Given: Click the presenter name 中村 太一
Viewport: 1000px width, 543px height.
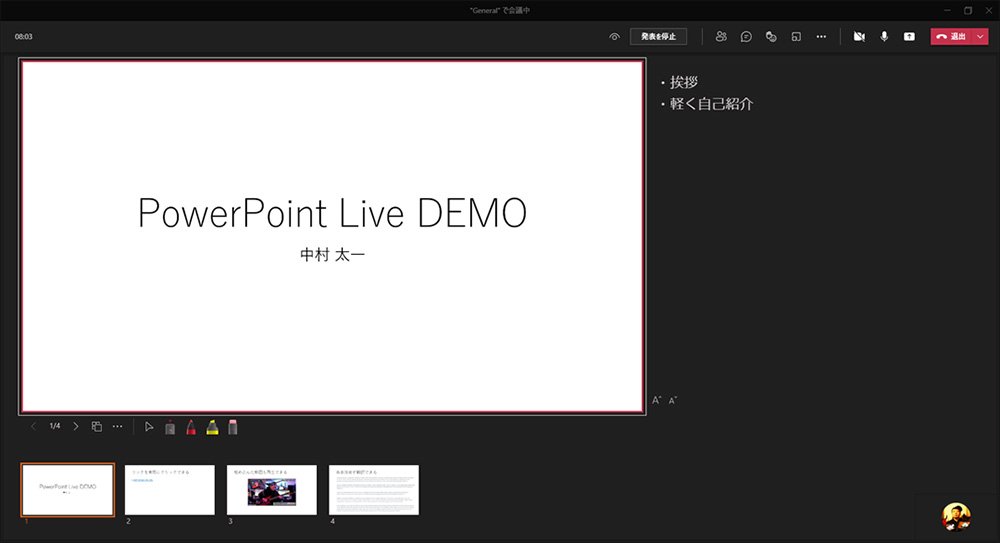Looking at the screenshot, I should pyautogui.click(x=332, y=255).
